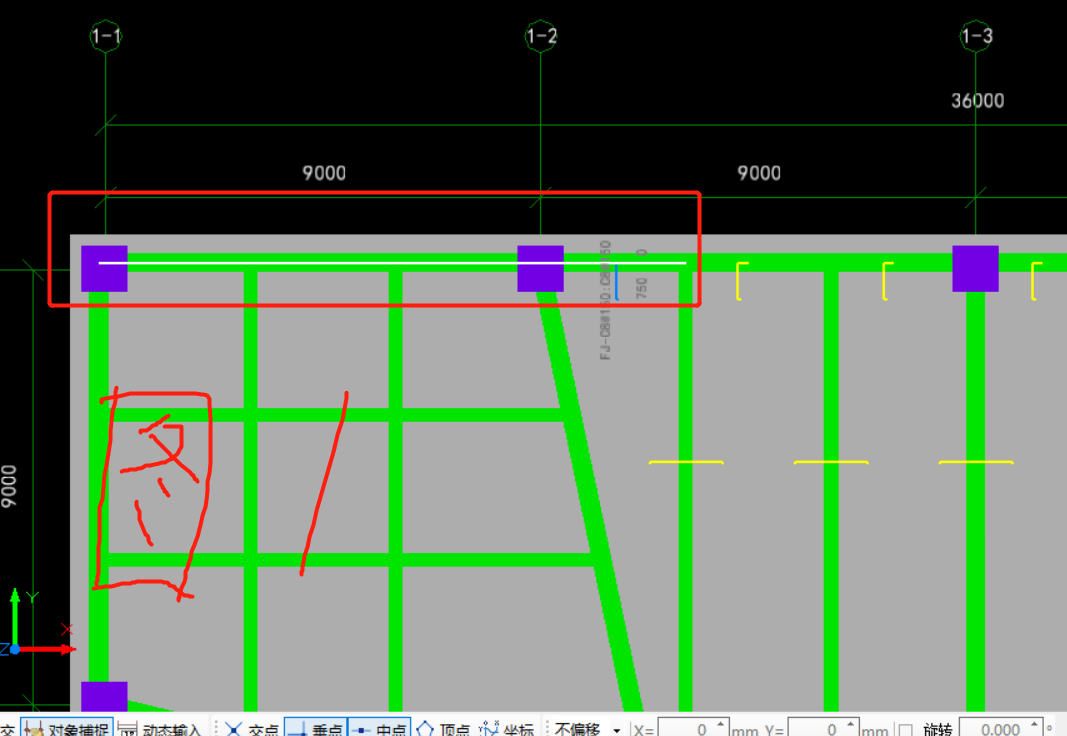Click the 9000 dimension between 1-1 and 1-2
This screenshot has width=1067, height=736.
coord(324,173)
